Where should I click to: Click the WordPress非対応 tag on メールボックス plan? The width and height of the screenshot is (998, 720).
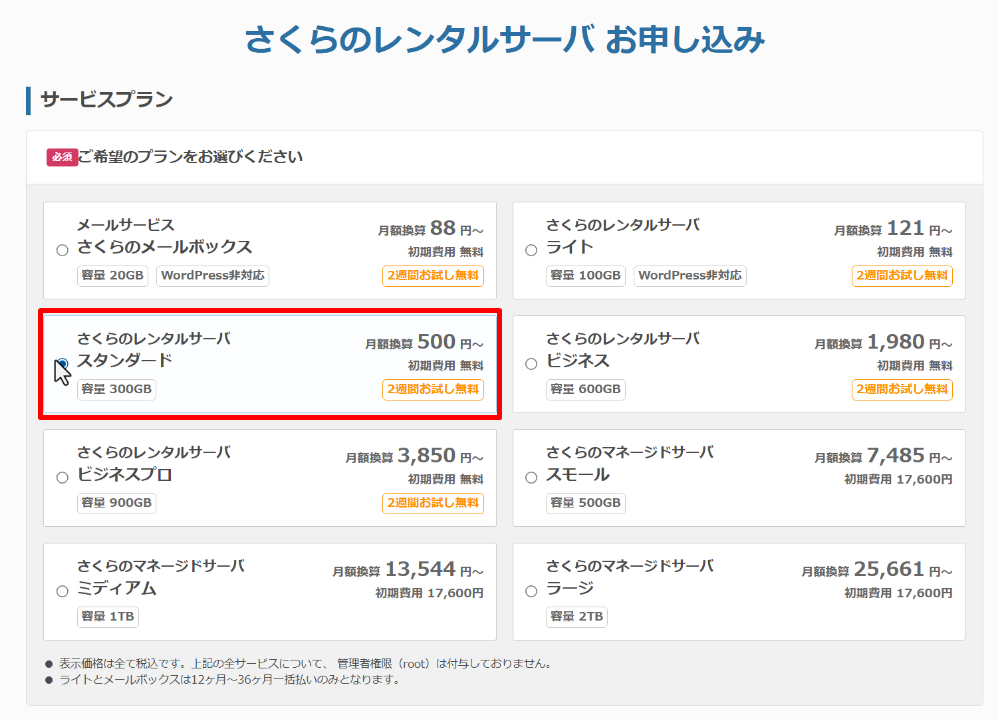coord(213,275)
